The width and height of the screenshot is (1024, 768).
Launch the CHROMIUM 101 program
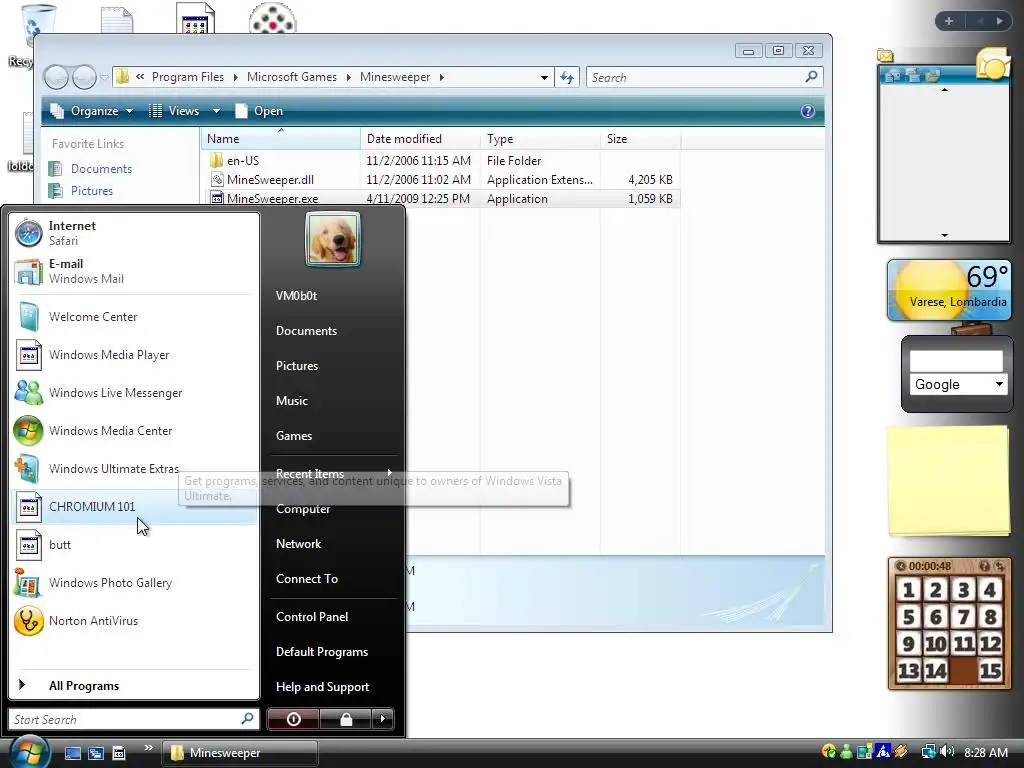[x=134, y=507]
